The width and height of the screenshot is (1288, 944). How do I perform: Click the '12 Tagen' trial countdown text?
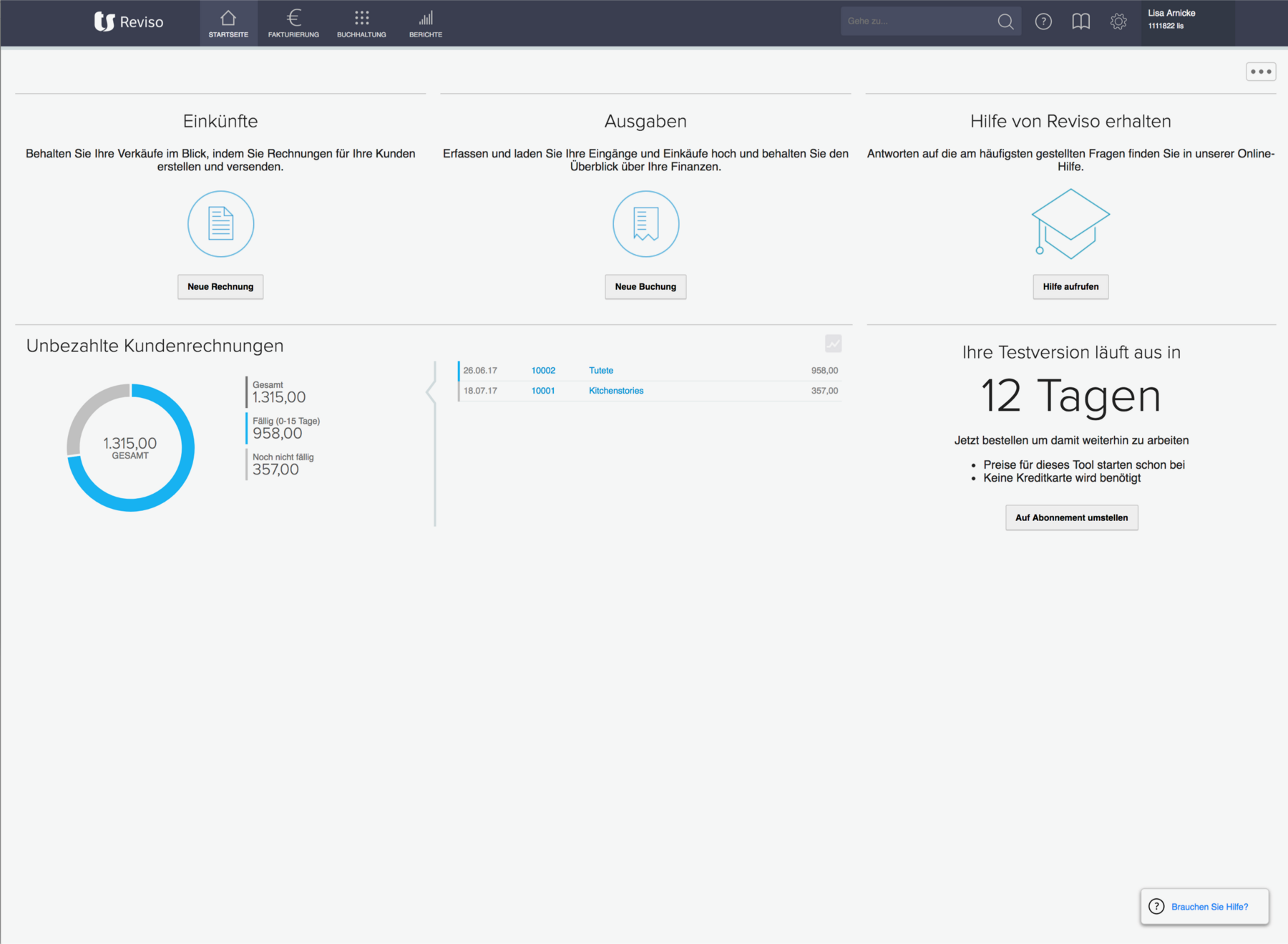click(1070, 396)
